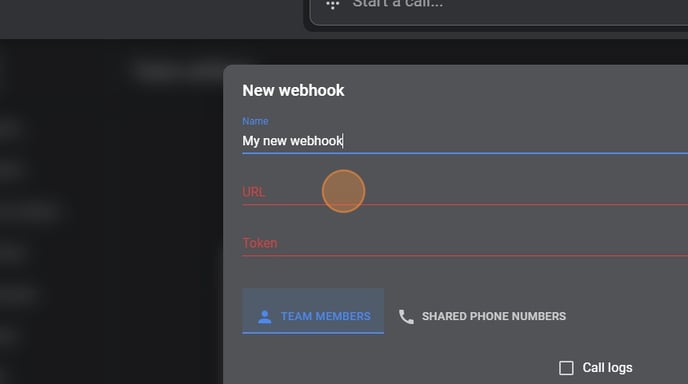688x384 pixels.
Task: Focus the empty Token input field
Action: [x=465, y=243]
